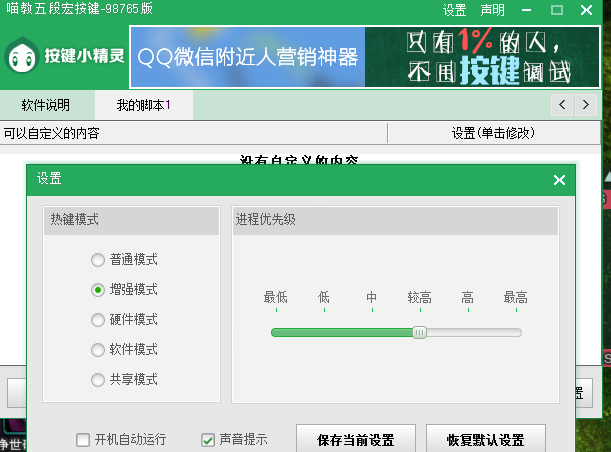Close the main 喵教五段宏按键 window
611x452 pixels.
(586, 10)
